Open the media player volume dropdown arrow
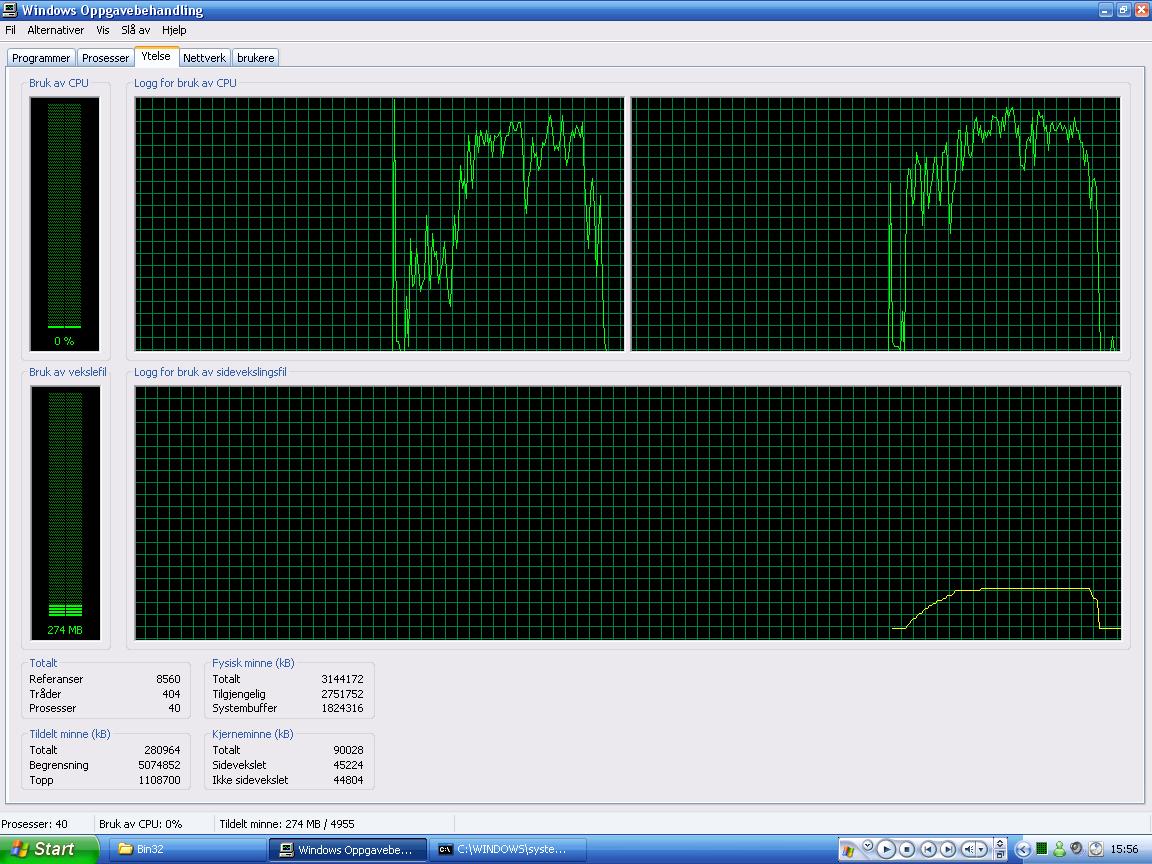 point(981,849)
